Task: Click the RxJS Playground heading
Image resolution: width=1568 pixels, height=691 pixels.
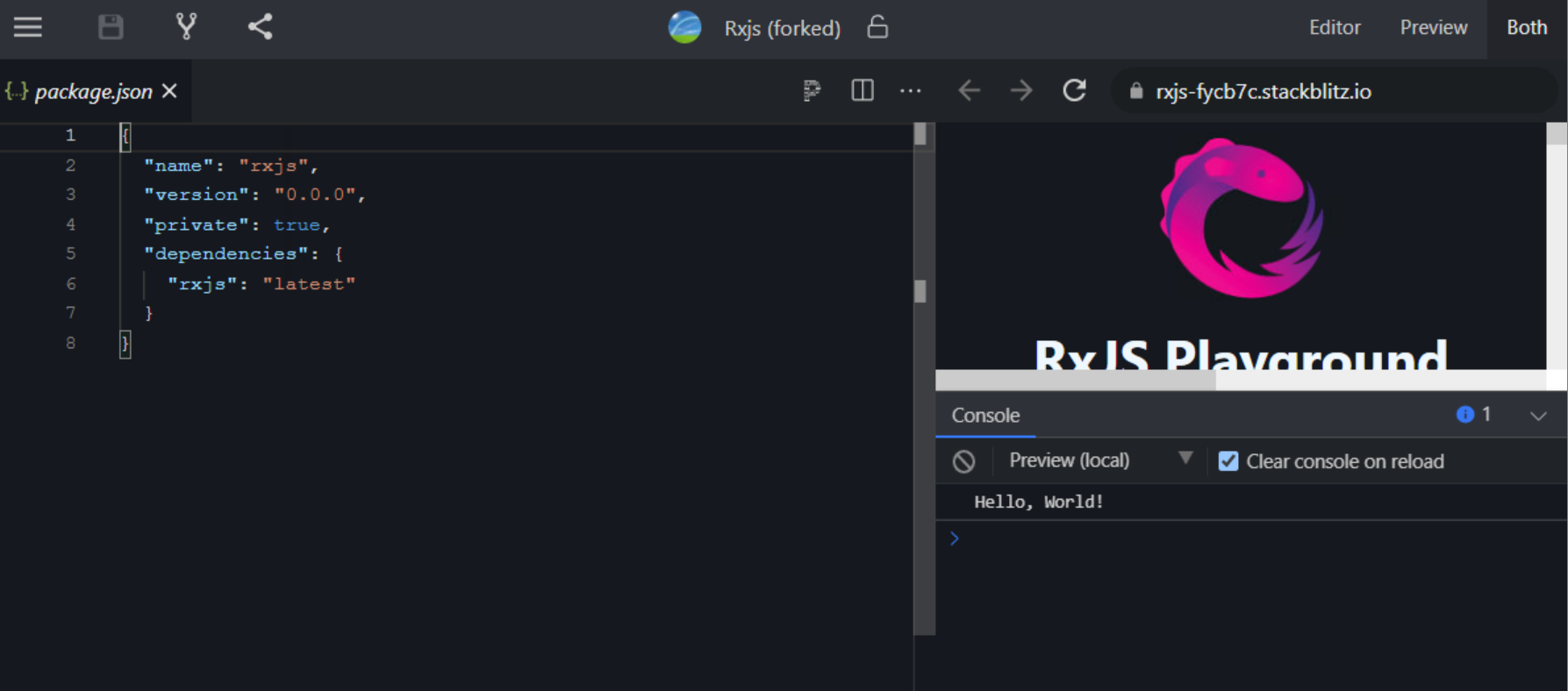Action: (x=1241, y=356)
